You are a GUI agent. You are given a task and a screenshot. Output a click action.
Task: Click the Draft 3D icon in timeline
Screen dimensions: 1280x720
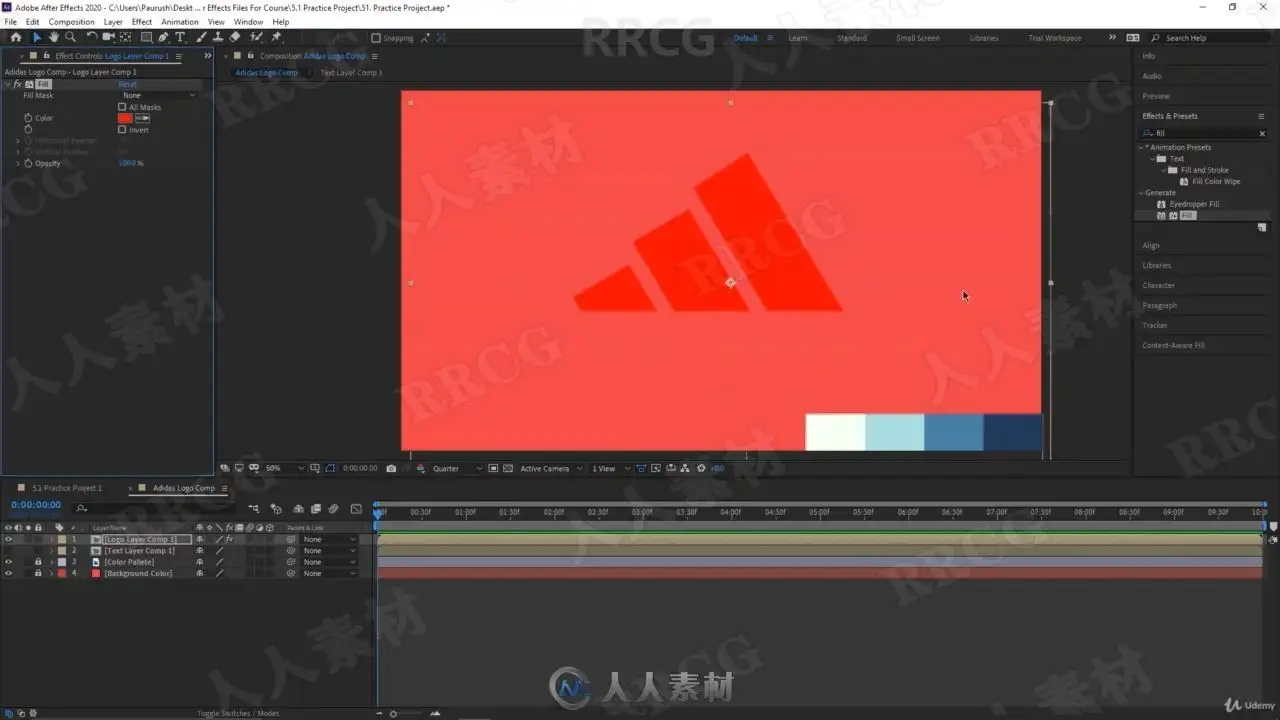(x=277, y=509)
